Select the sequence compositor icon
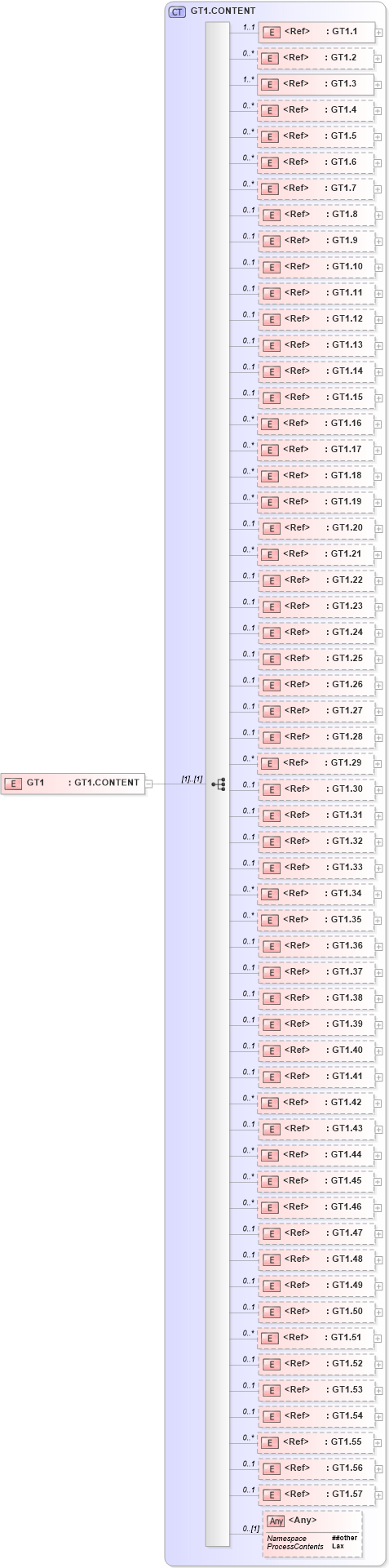This screenshot has width=389, height=1568. (218, 784)
